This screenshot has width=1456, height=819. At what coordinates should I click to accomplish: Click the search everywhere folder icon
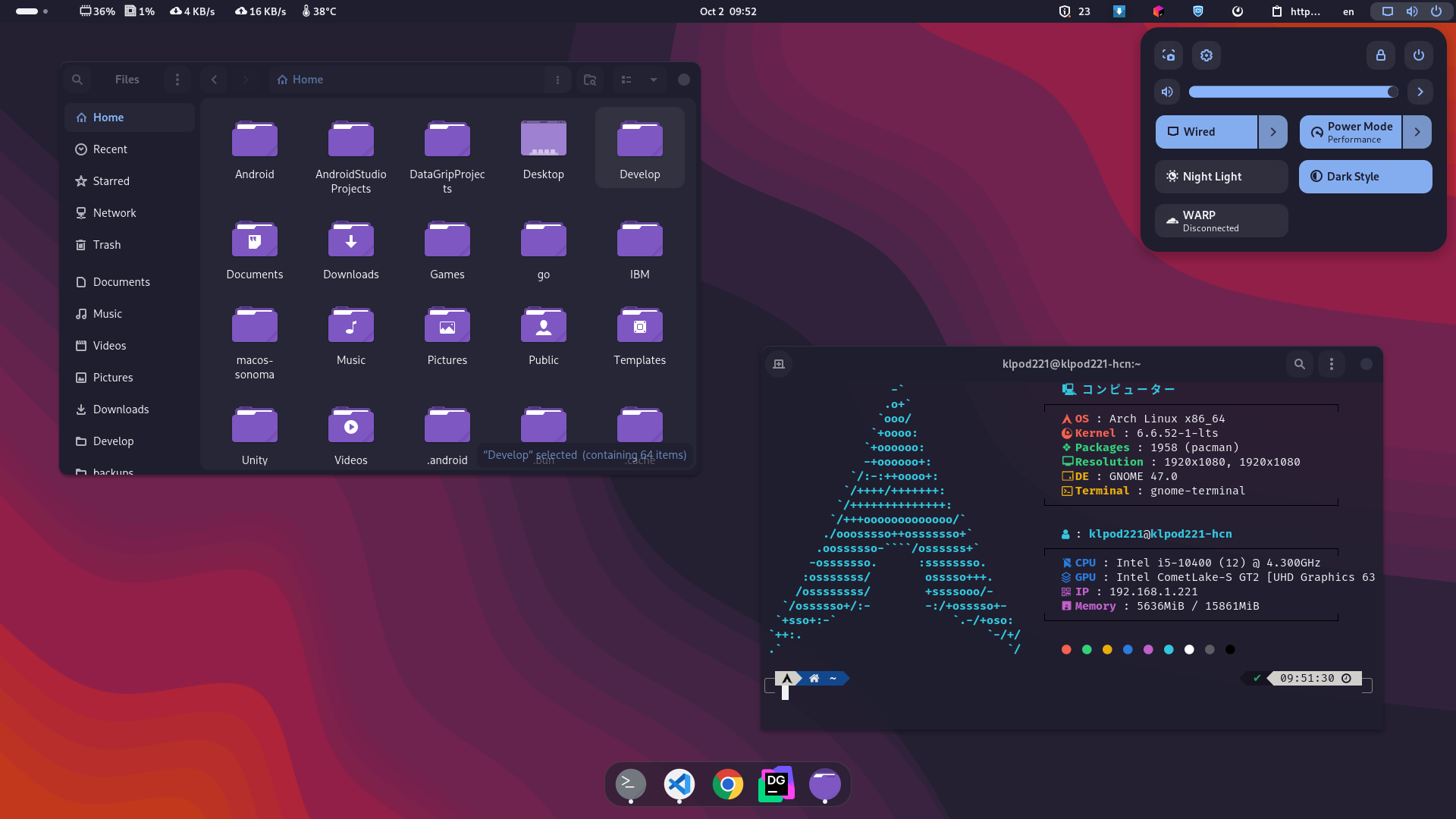[590, 80]
